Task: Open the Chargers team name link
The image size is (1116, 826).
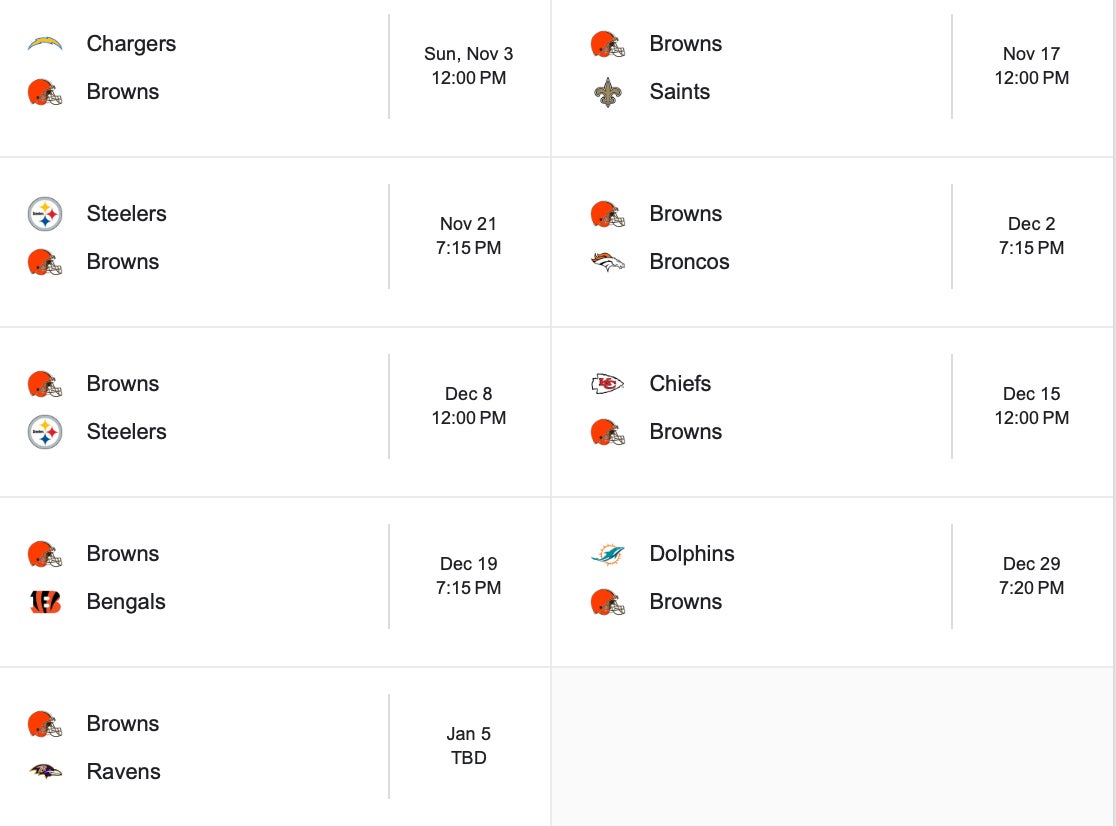Action: click(131, 44)
